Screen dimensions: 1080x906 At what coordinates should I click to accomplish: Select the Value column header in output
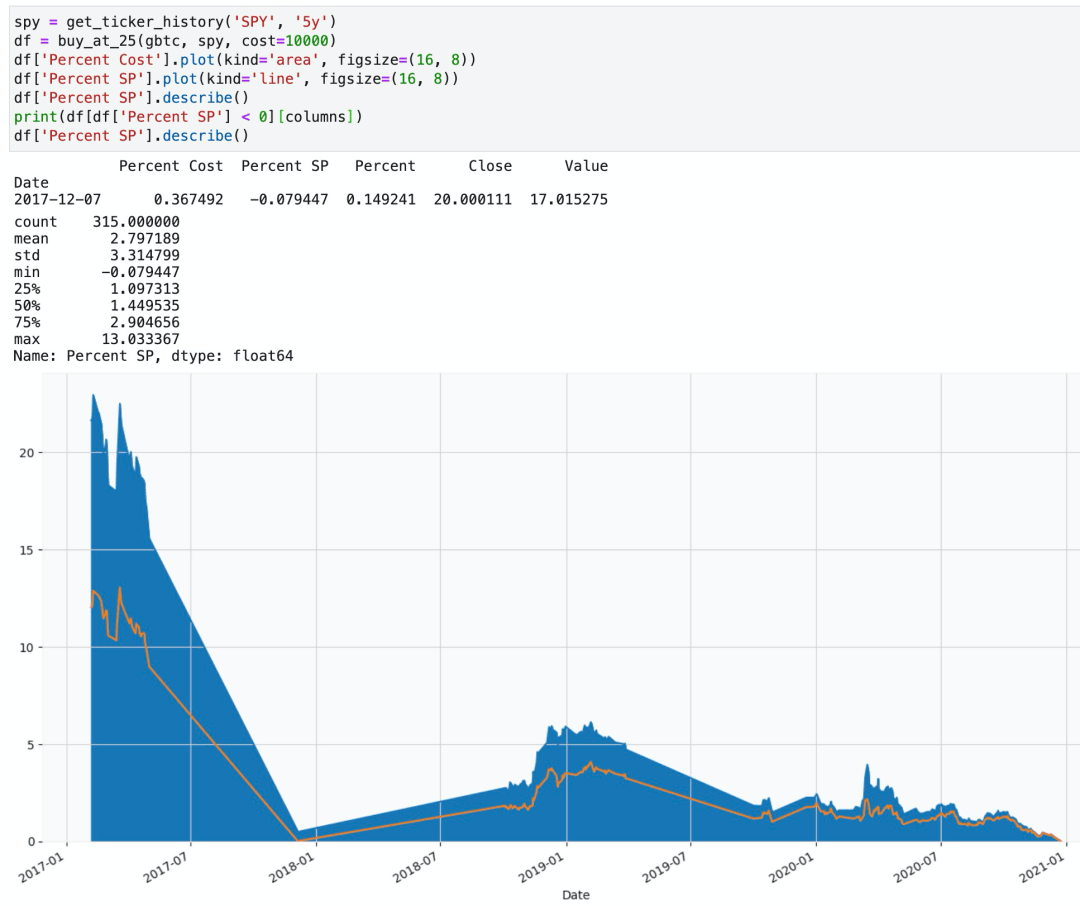(x=586, y=166)
